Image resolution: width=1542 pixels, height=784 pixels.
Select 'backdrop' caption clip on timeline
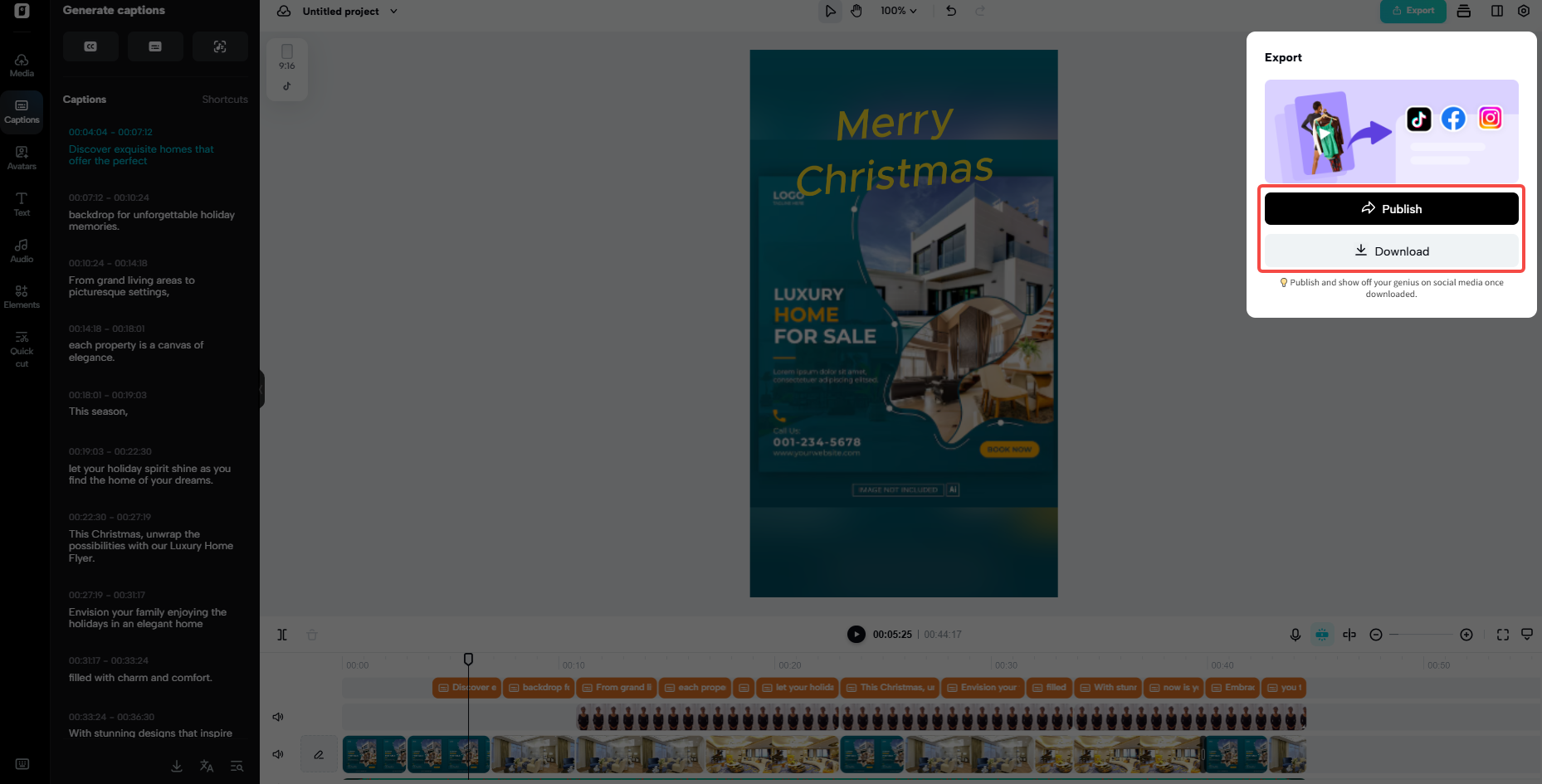pos(539,688)
